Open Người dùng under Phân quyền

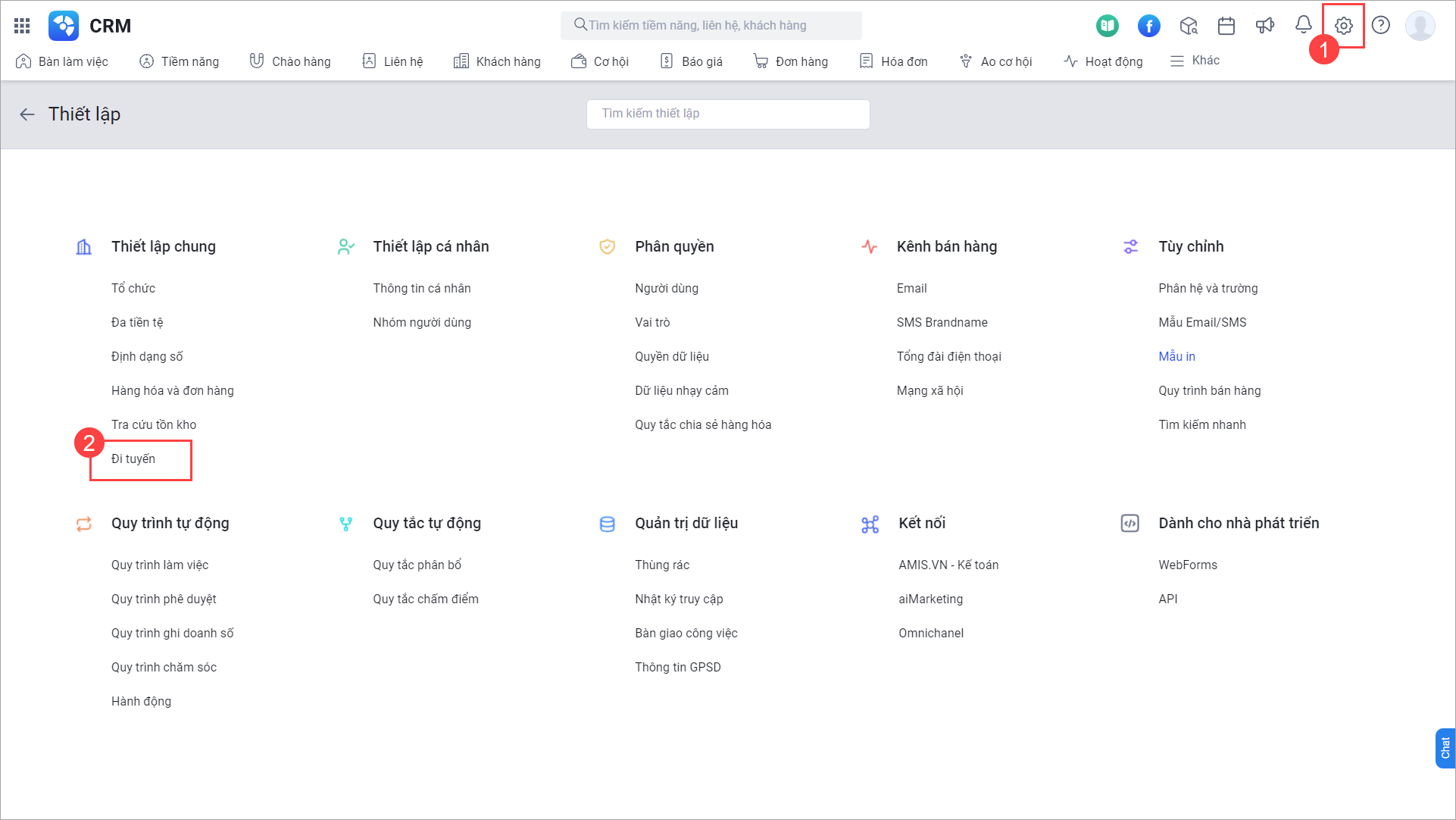[x=667, y=288]
